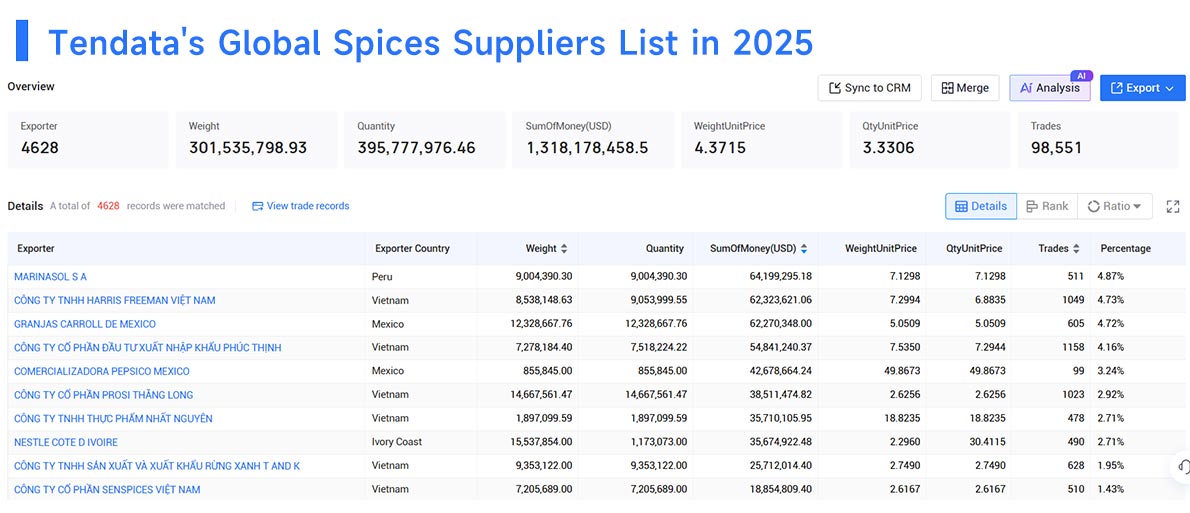Open GRANJAS CARROLL DE MEXICO exporter

pyautogui.click(x=85, y=324)
